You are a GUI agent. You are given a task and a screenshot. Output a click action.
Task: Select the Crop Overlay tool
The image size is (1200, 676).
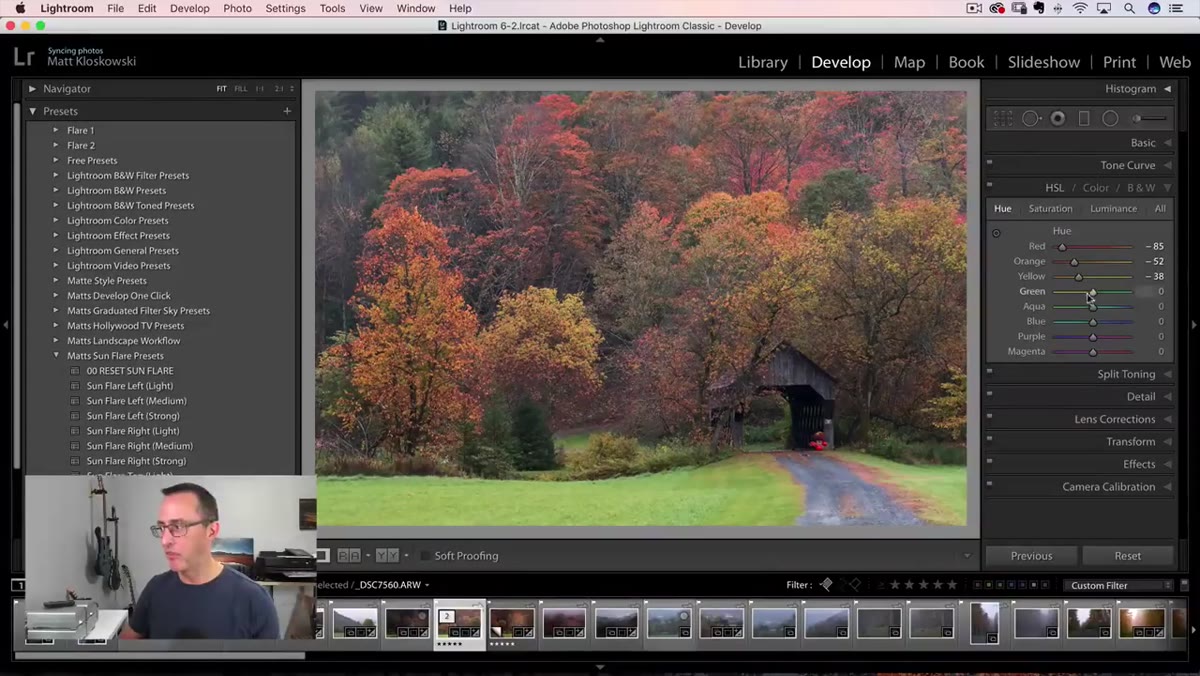[1003, 118]
